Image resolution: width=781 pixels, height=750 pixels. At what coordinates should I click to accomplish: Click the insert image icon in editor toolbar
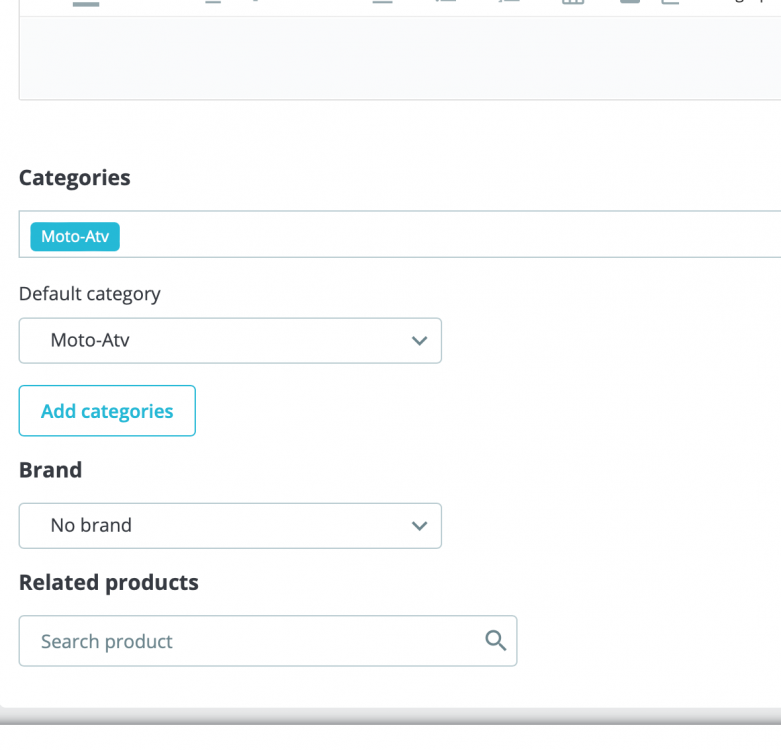[x=631, y=3]
